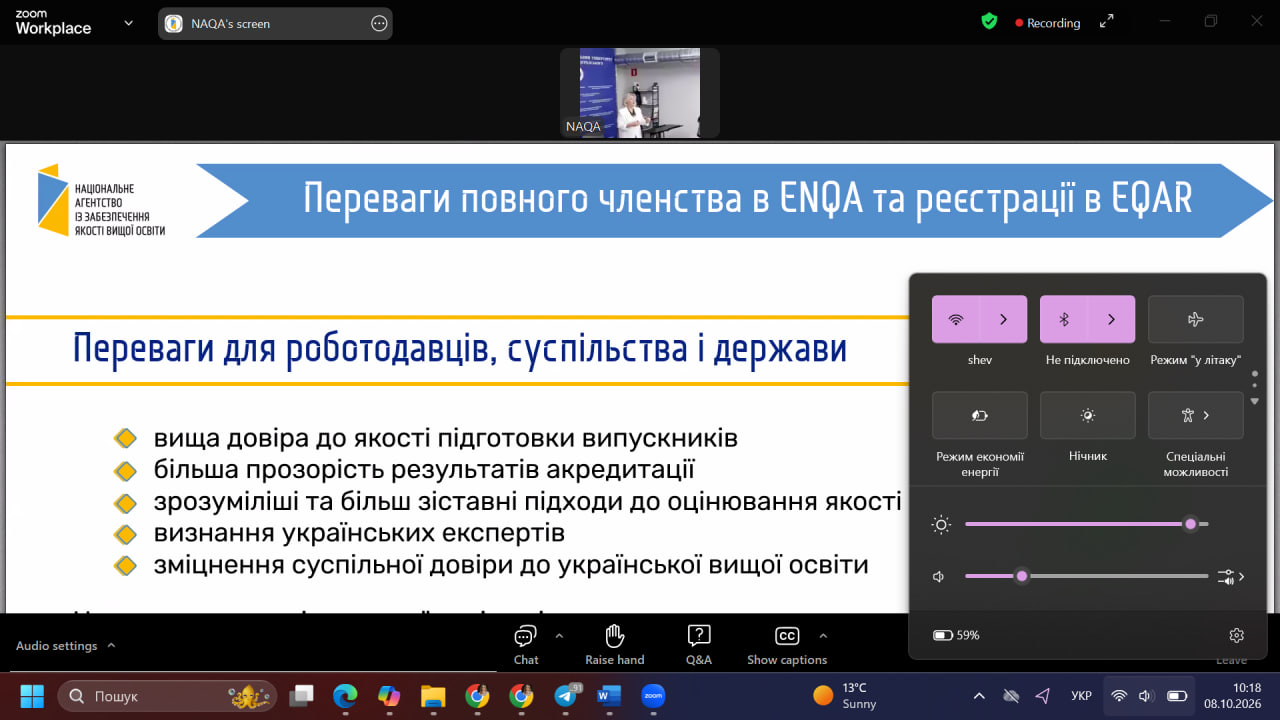The image size is (1280, 720).
Task: Open the Windows Start menu
Action: point(32,695)
